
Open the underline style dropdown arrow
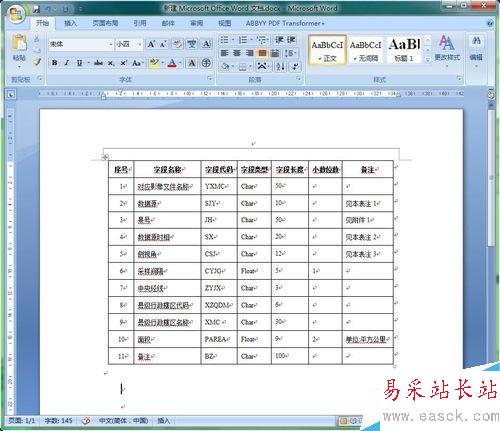point(88,63)
